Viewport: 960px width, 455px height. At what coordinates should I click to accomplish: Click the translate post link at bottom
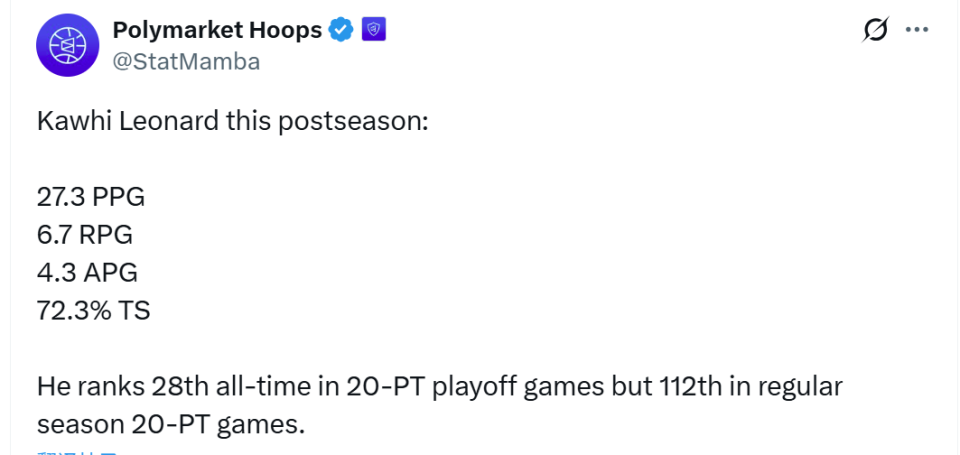point(78,452)
